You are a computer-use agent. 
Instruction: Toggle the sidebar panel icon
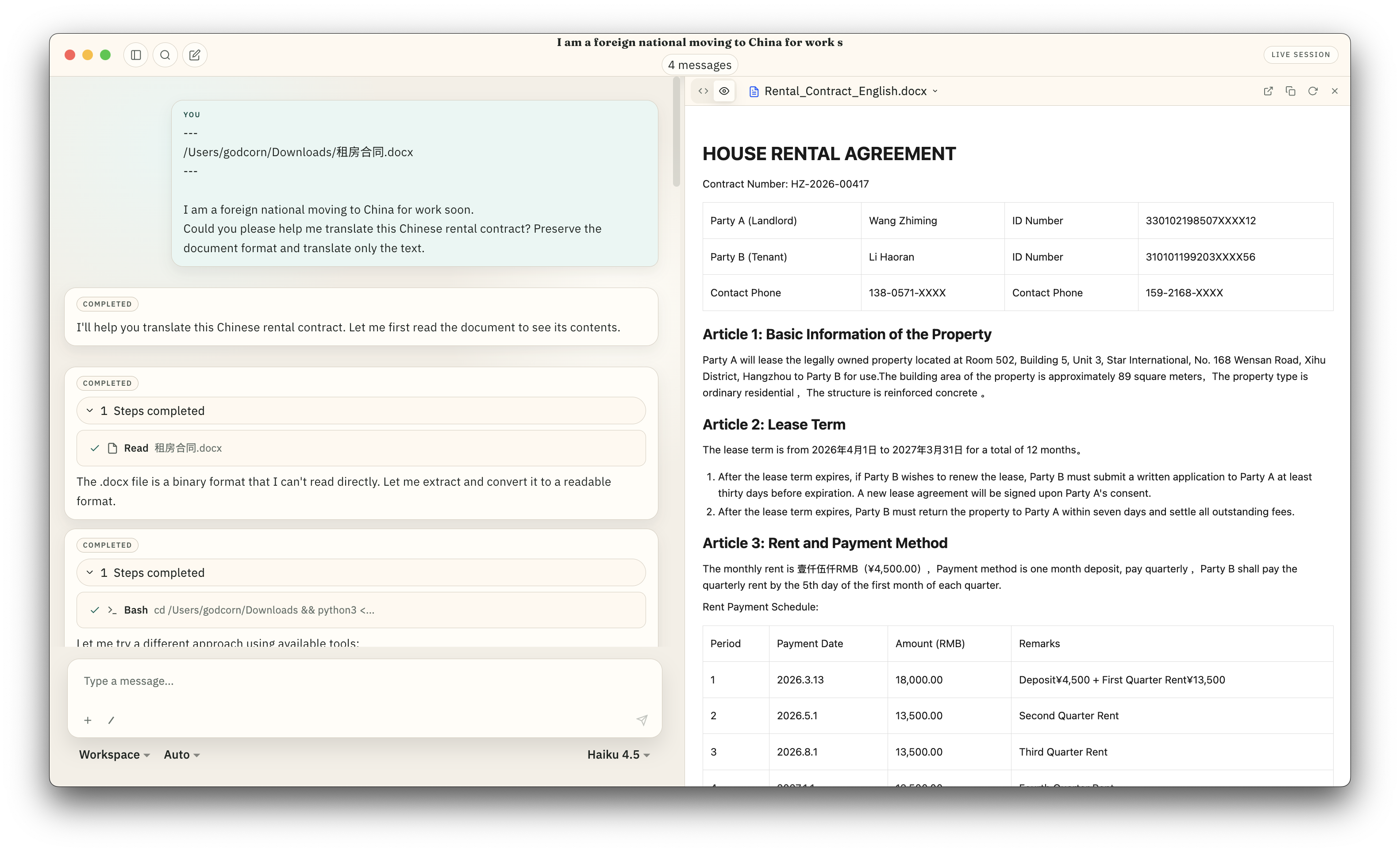(x=136, y=55)
